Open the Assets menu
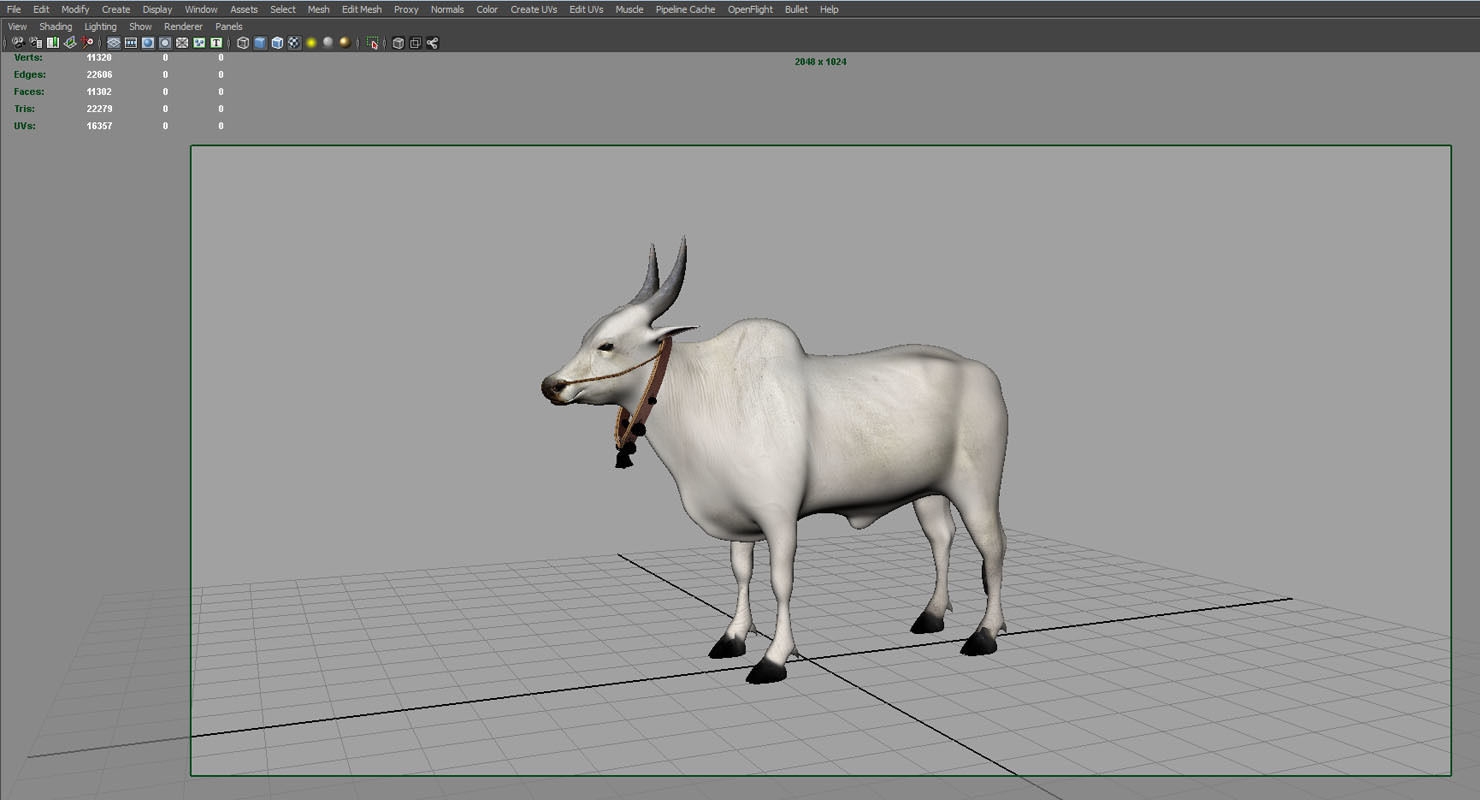 coord(244,9)
